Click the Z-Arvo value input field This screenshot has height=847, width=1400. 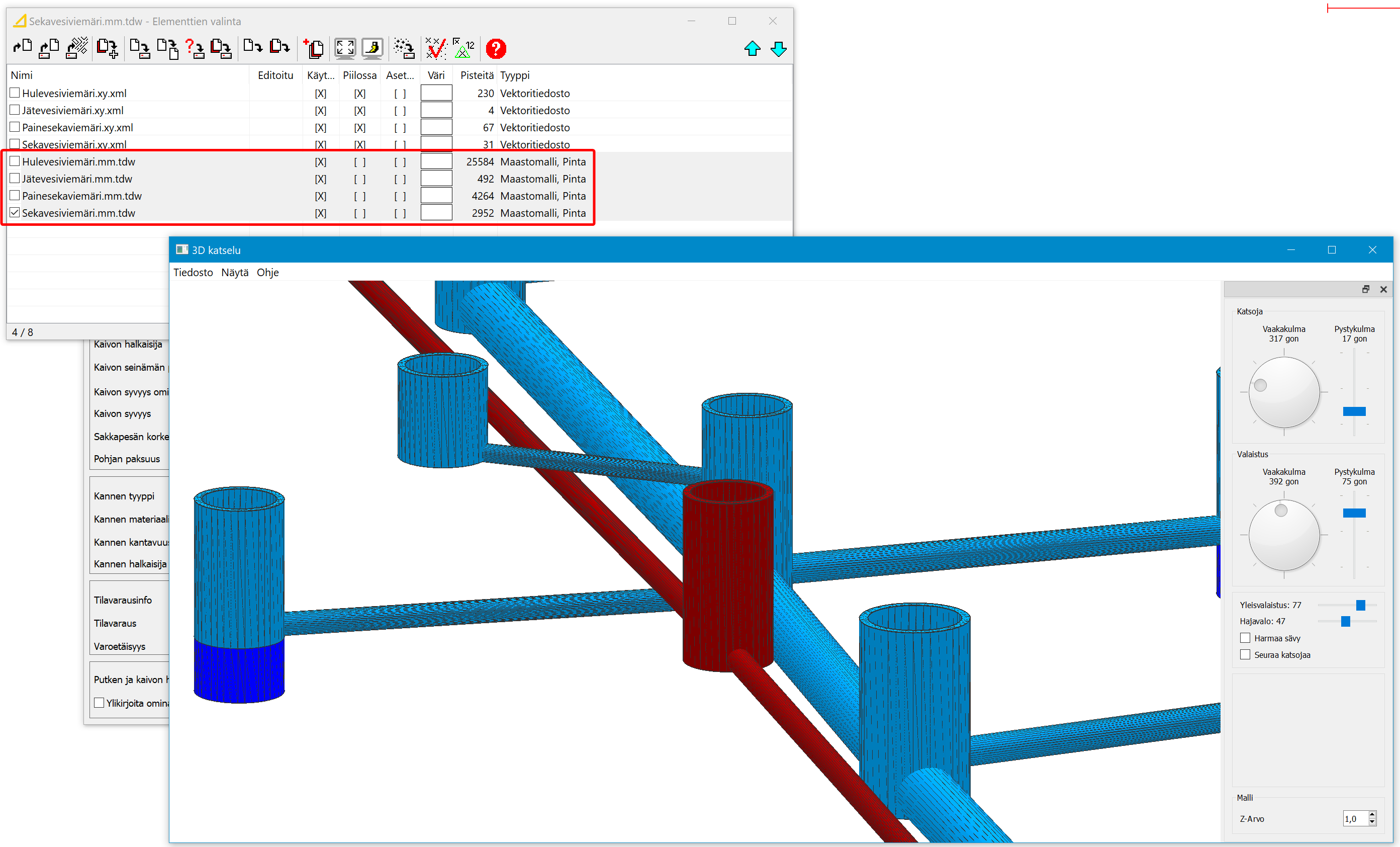(x=1355, y=818)
